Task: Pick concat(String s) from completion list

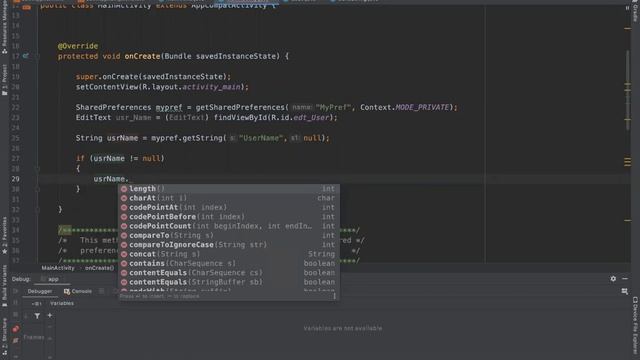Action: (229, 254)
